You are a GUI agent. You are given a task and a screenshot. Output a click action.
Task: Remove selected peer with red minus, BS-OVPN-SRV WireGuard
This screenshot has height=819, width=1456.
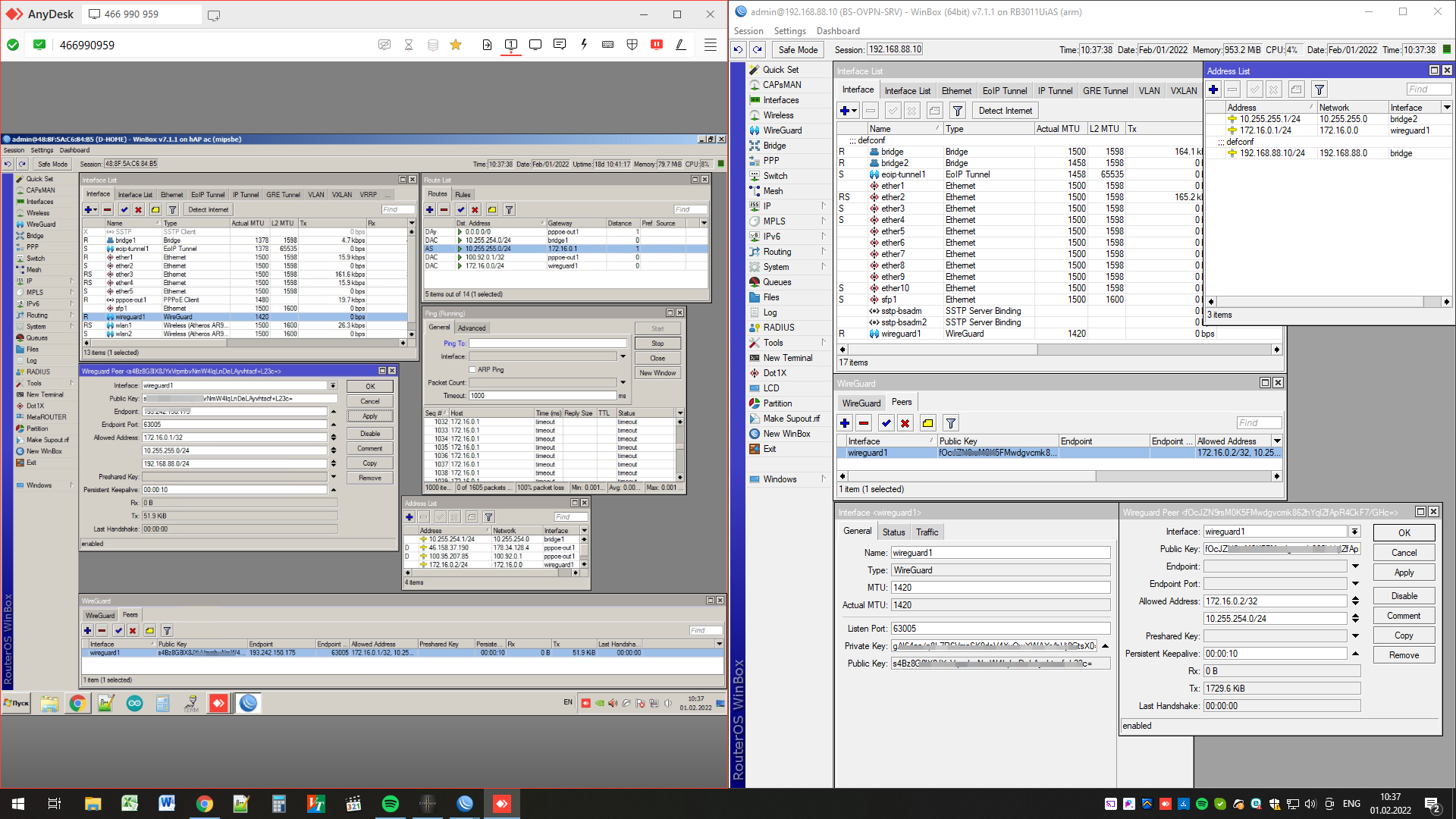point(864,423)
